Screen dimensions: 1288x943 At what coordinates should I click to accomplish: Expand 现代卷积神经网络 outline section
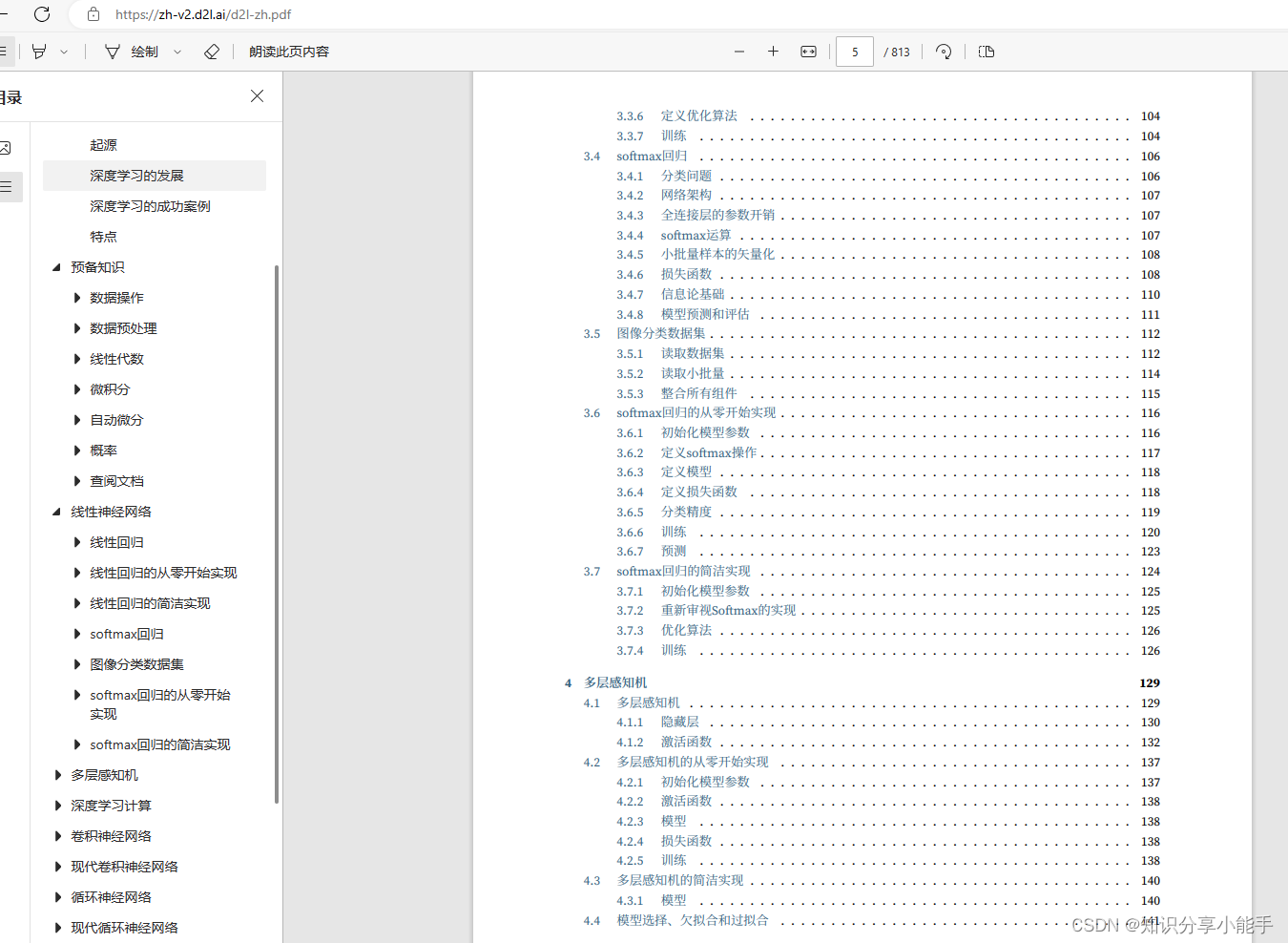coord(57,867)
